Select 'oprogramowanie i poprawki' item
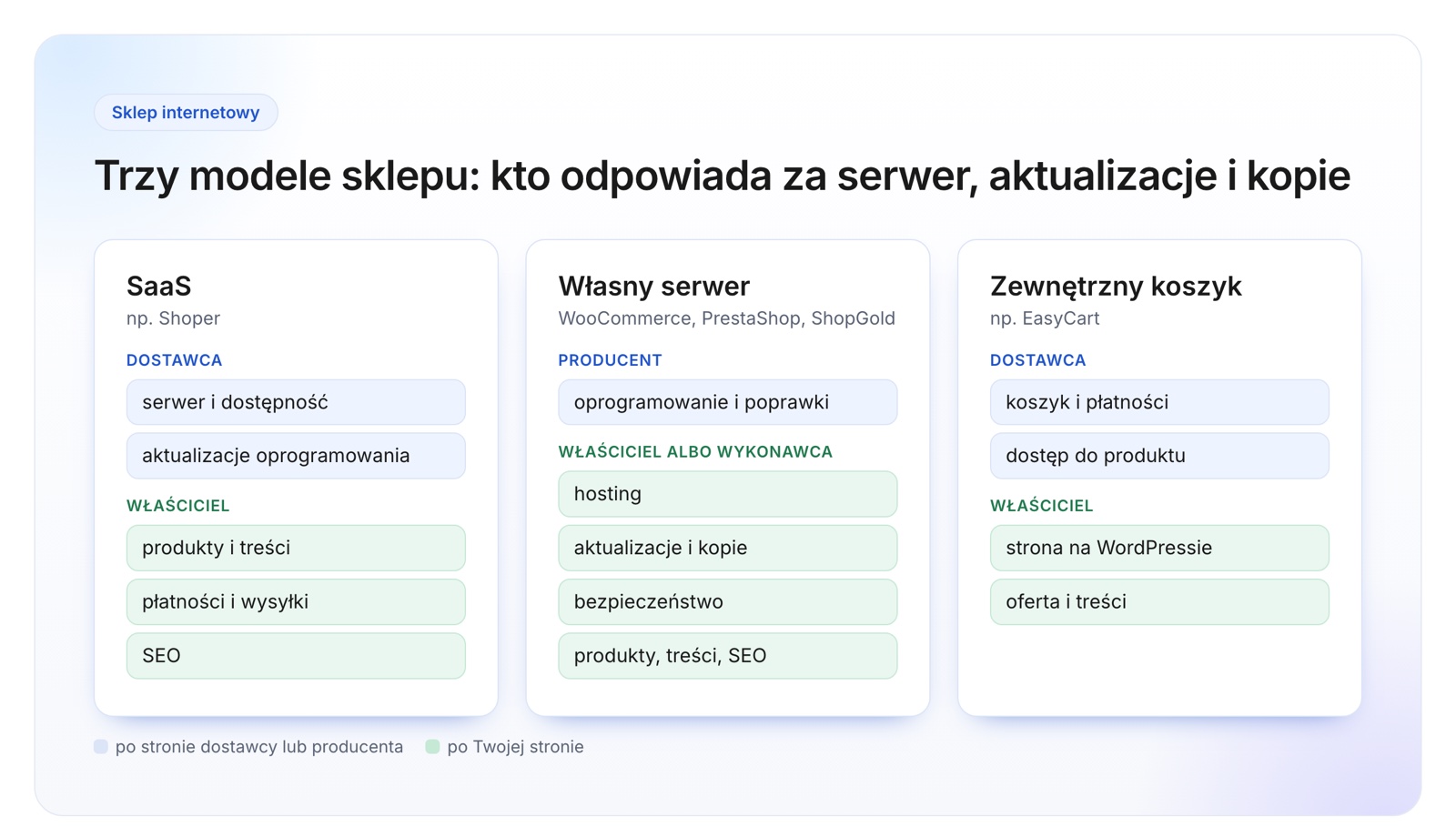This screenshot has height=837, width=1456. pyautogui.click(x=727, y=402)
